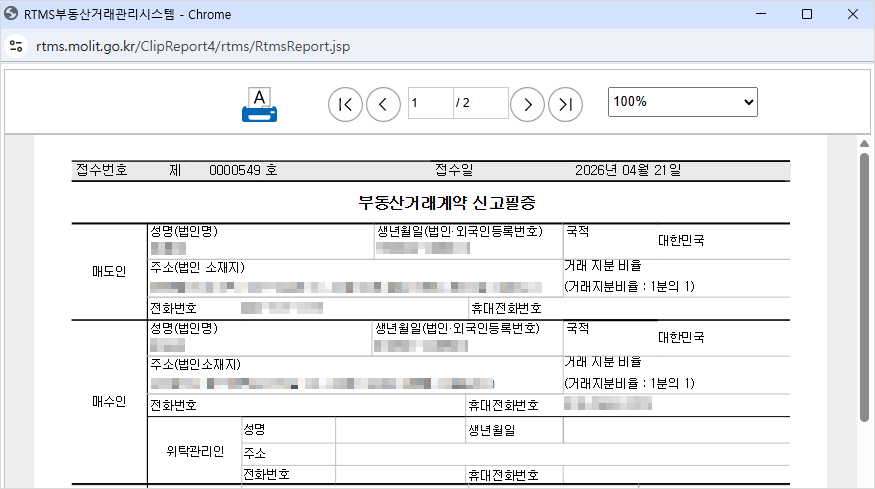Go to the previous page
The width and height of the screenshot is (875, 489).
[x=383, y=104]
